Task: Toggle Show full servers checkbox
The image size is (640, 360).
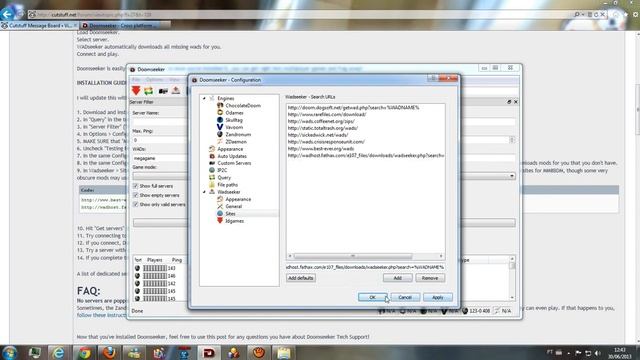Action: point(136,186)
